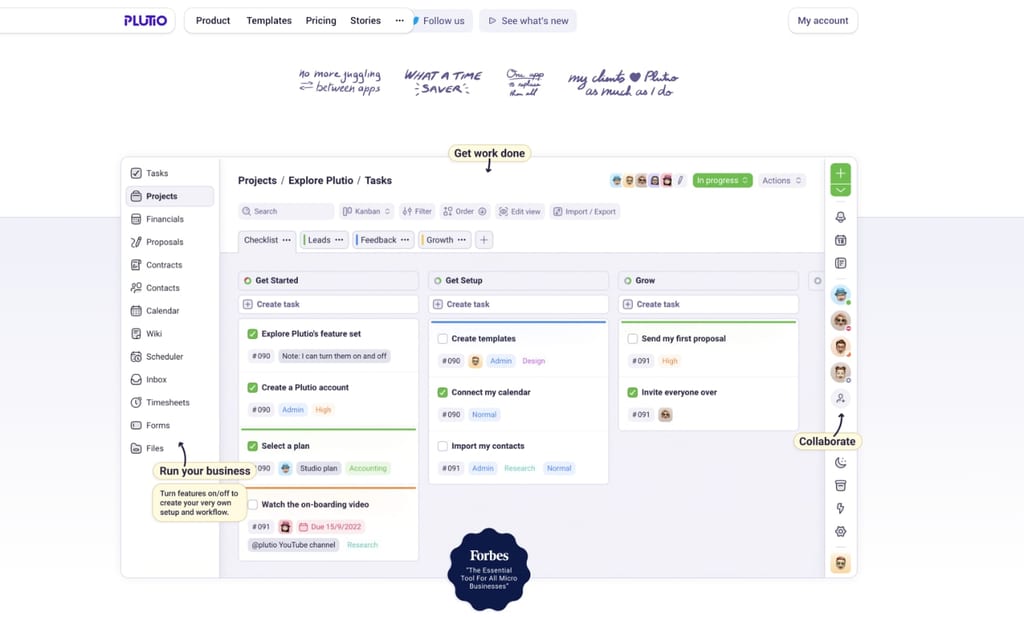Click Create task under the Grow column
1024x617 pixels.
tap(709, 304)
